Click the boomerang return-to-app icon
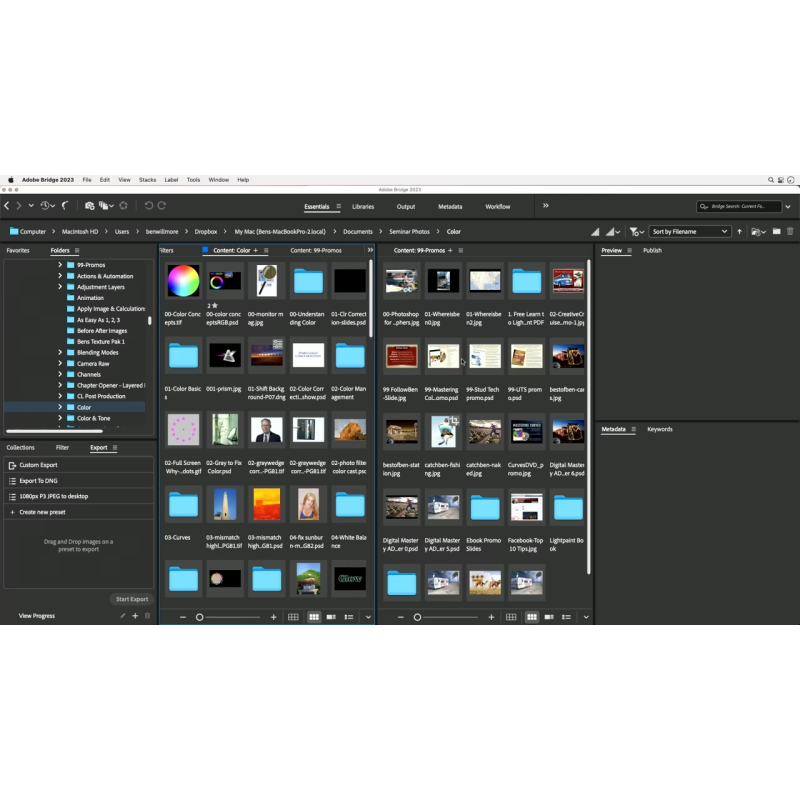This screenshot has width=800, height=800. (66, 206)
